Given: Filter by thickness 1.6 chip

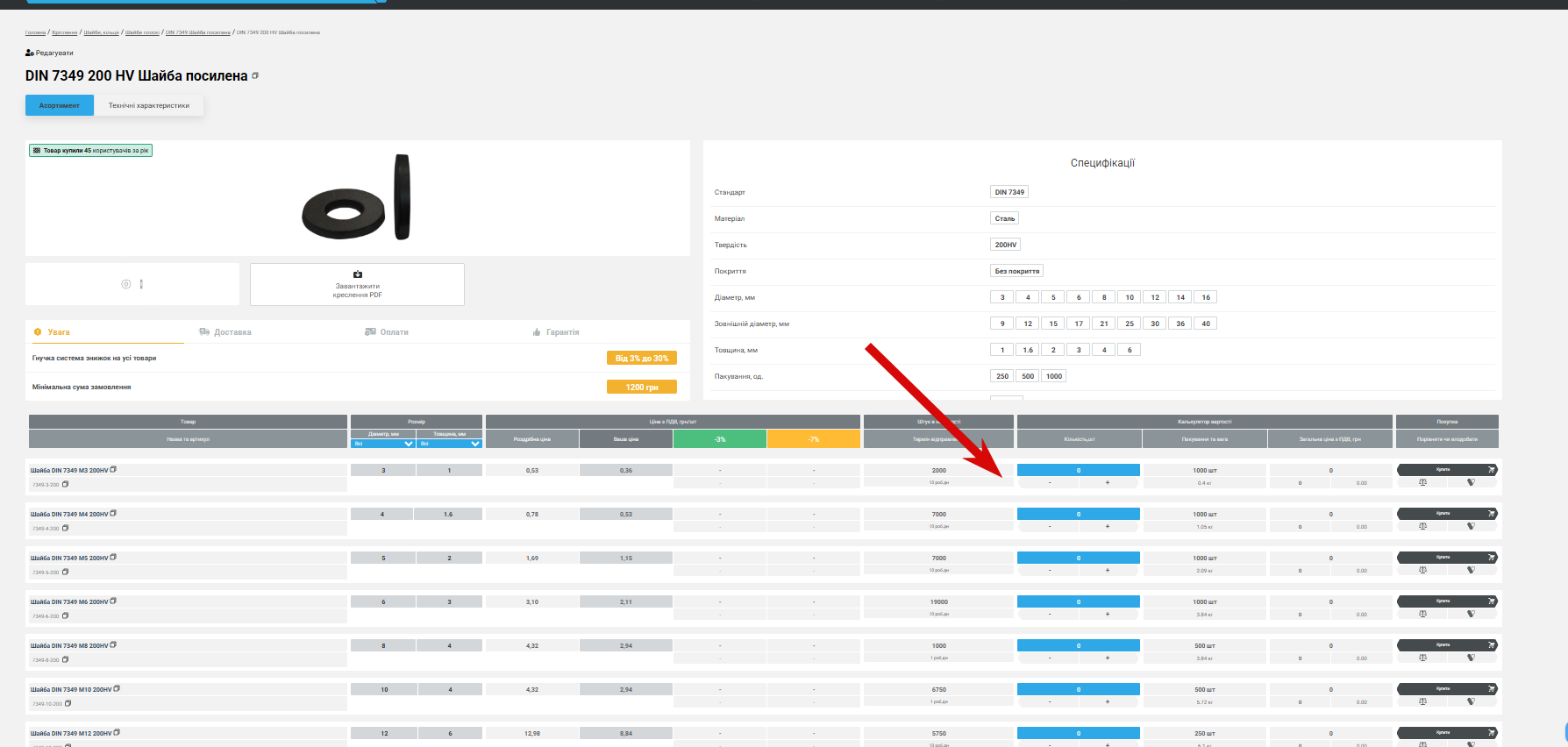Looking at the screenshot, I should click(x=1028, y=350).
